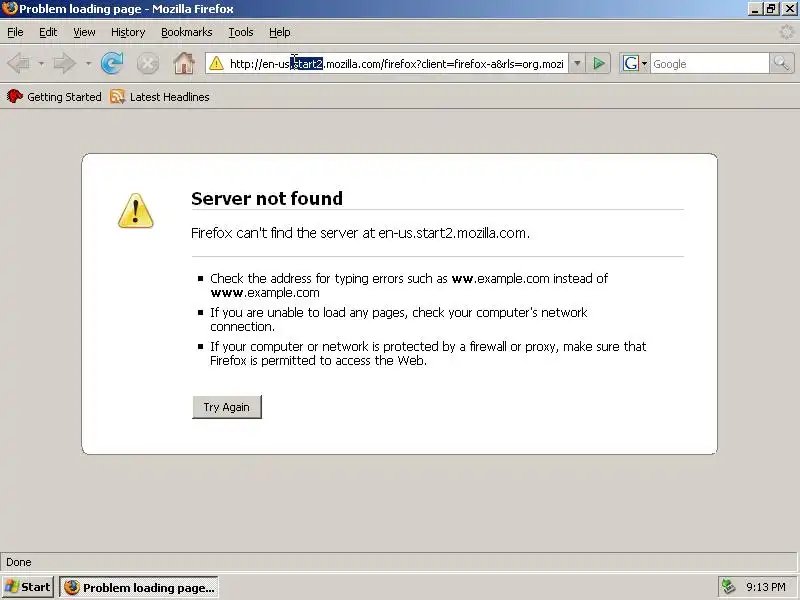Viewport: 800px width, 600px height.
Task: Click the Windows Start button
Action: (x=28, y=587)
